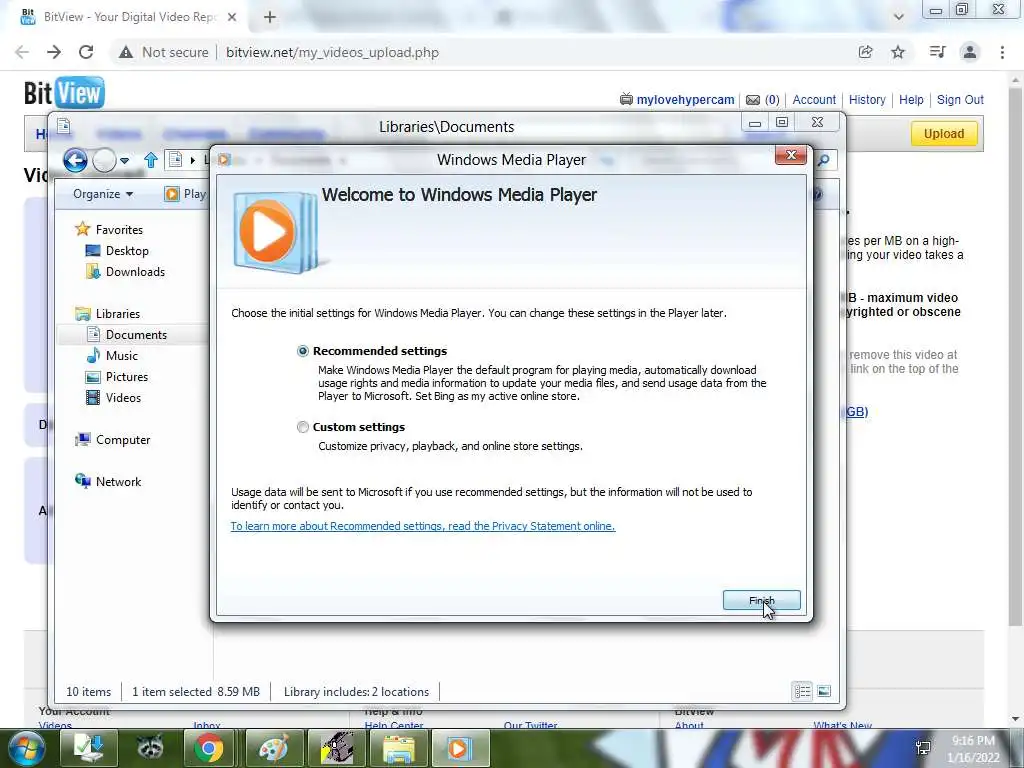This screenshot has width=1024, height=768.
Task: Click the bitview.net URL address field
Action: pyautogui.click(x=332, y=52)
